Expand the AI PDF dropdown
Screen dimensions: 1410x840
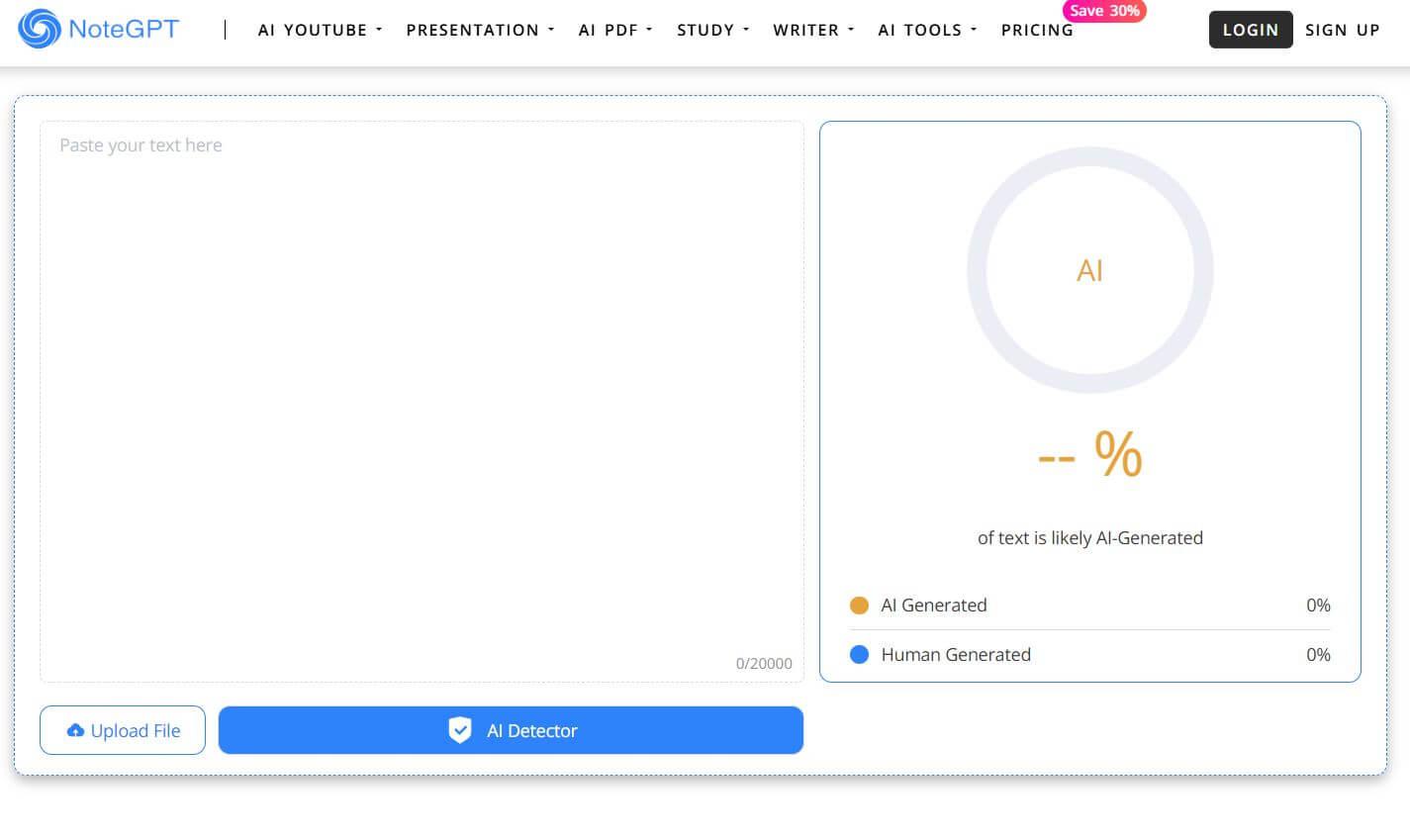615,30
